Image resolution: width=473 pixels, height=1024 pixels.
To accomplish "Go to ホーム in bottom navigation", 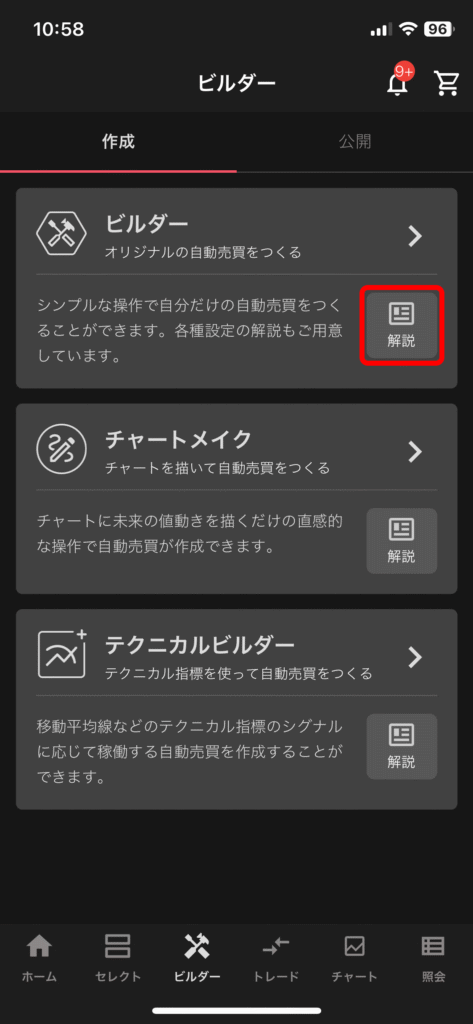I will point(39,957).
